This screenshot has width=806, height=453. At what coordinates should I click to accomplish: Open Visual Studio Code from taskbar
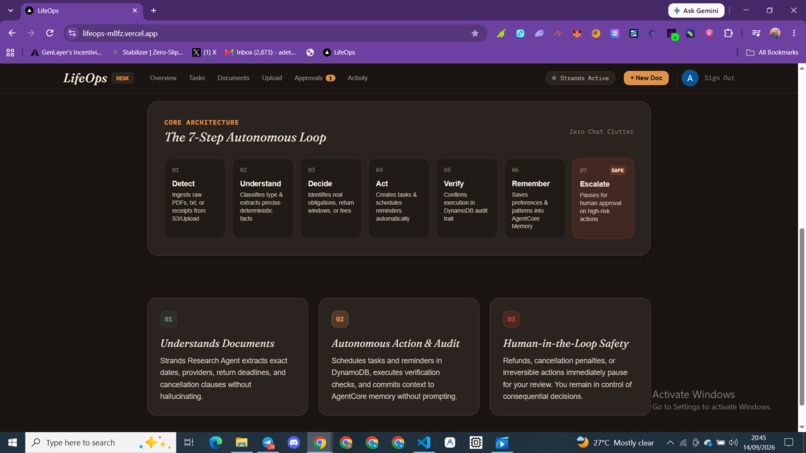[424, 442]
